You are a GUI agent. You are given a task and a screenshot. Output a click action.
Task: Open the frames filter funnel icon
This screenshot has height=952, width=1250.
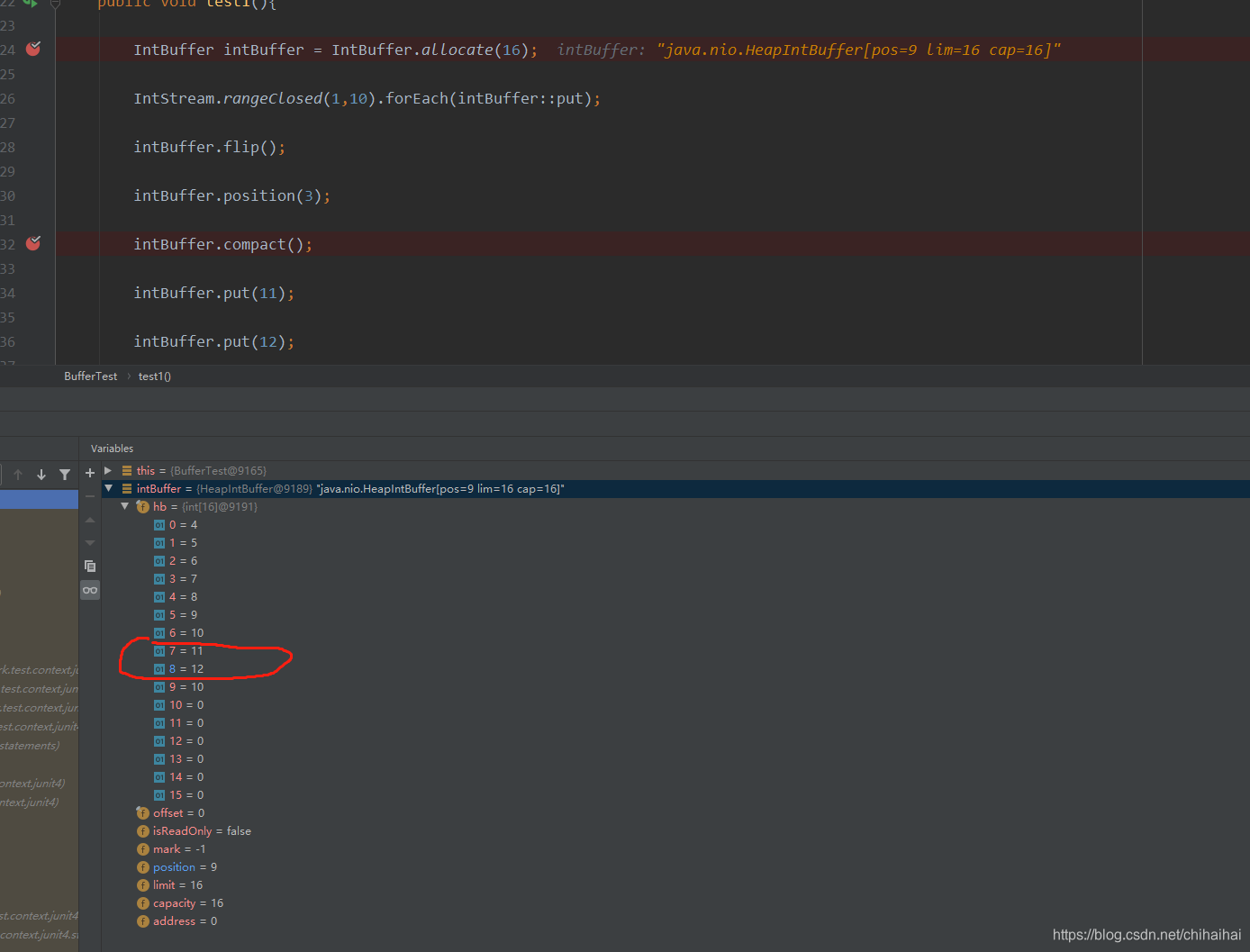[65, 475]
